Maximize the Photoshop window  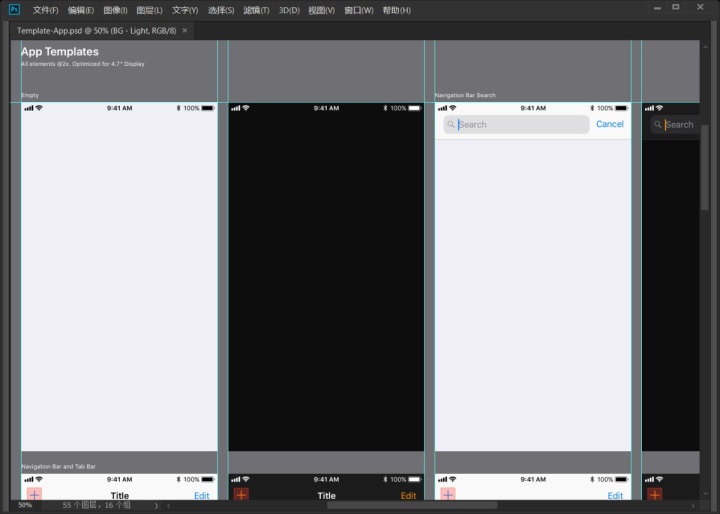tap(675, 7)
